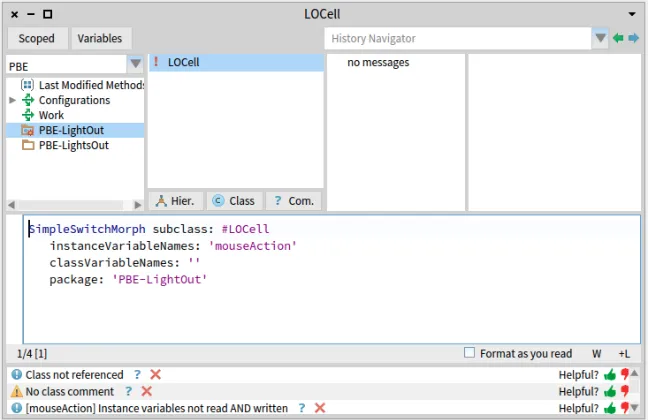Click the Variables button

[x=100, y=38]
